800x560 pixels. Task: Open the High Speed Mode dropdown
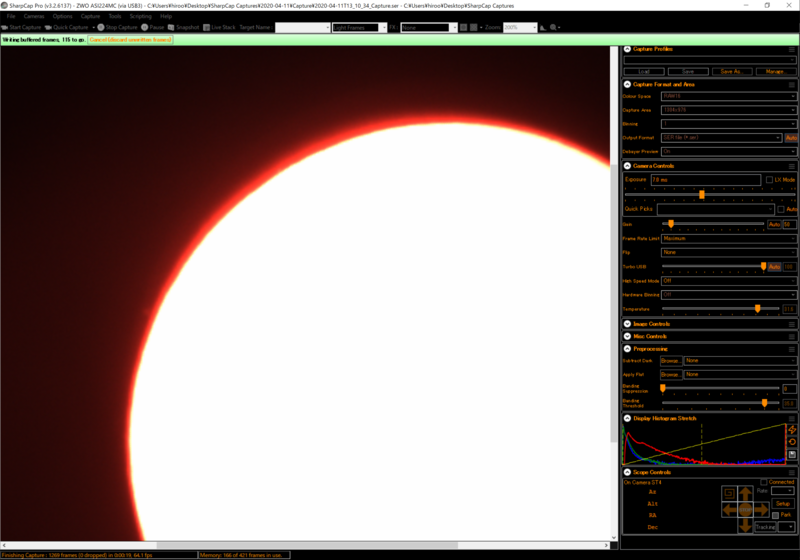[x=729, y=281]
